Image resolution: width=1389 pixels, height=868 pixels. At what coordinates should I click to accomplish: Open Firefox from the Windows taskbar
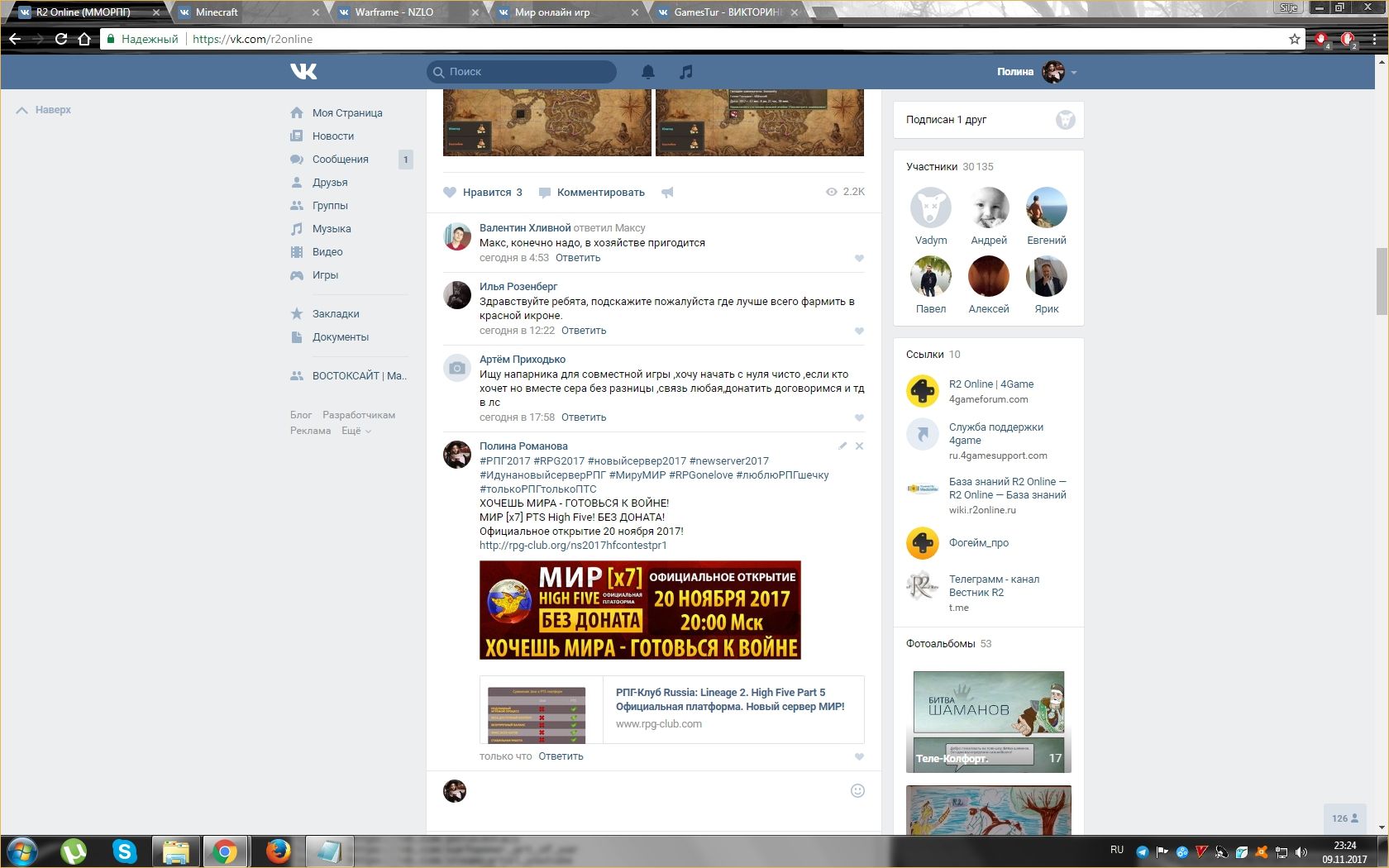coord(278,851)
